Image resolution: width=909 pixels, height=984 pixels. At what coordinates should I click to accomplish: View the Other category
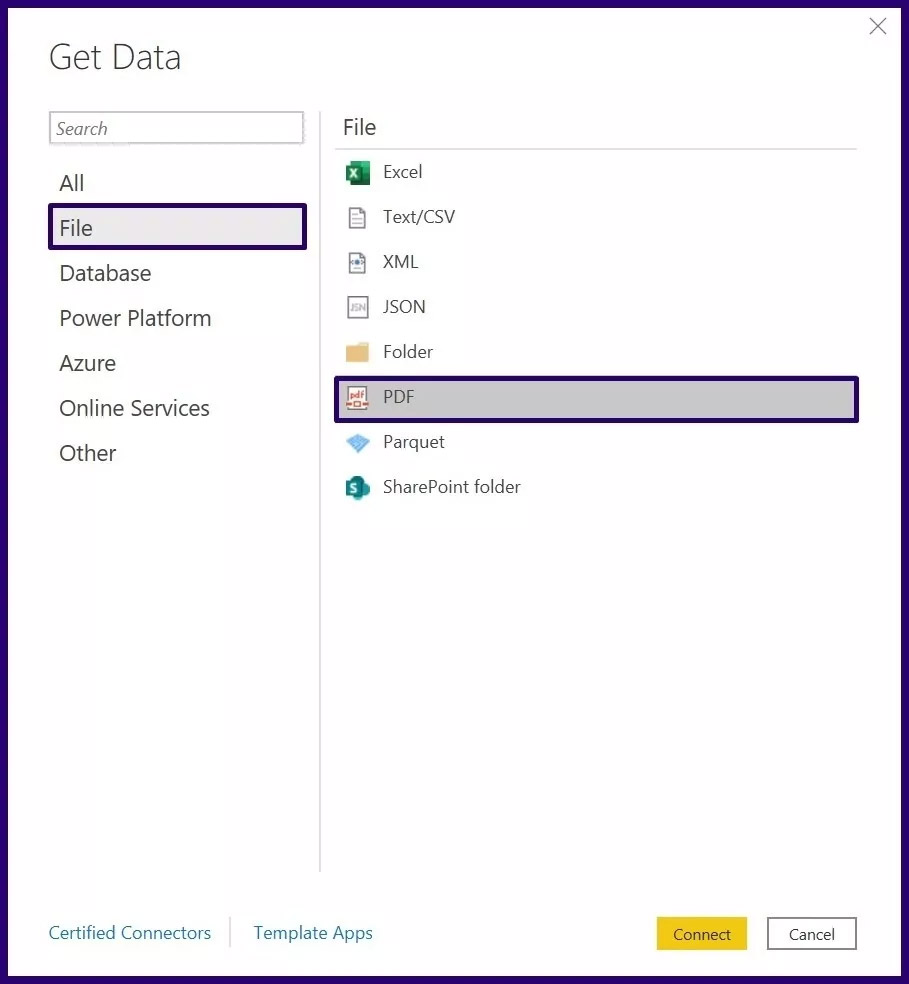tap(88, 453)
